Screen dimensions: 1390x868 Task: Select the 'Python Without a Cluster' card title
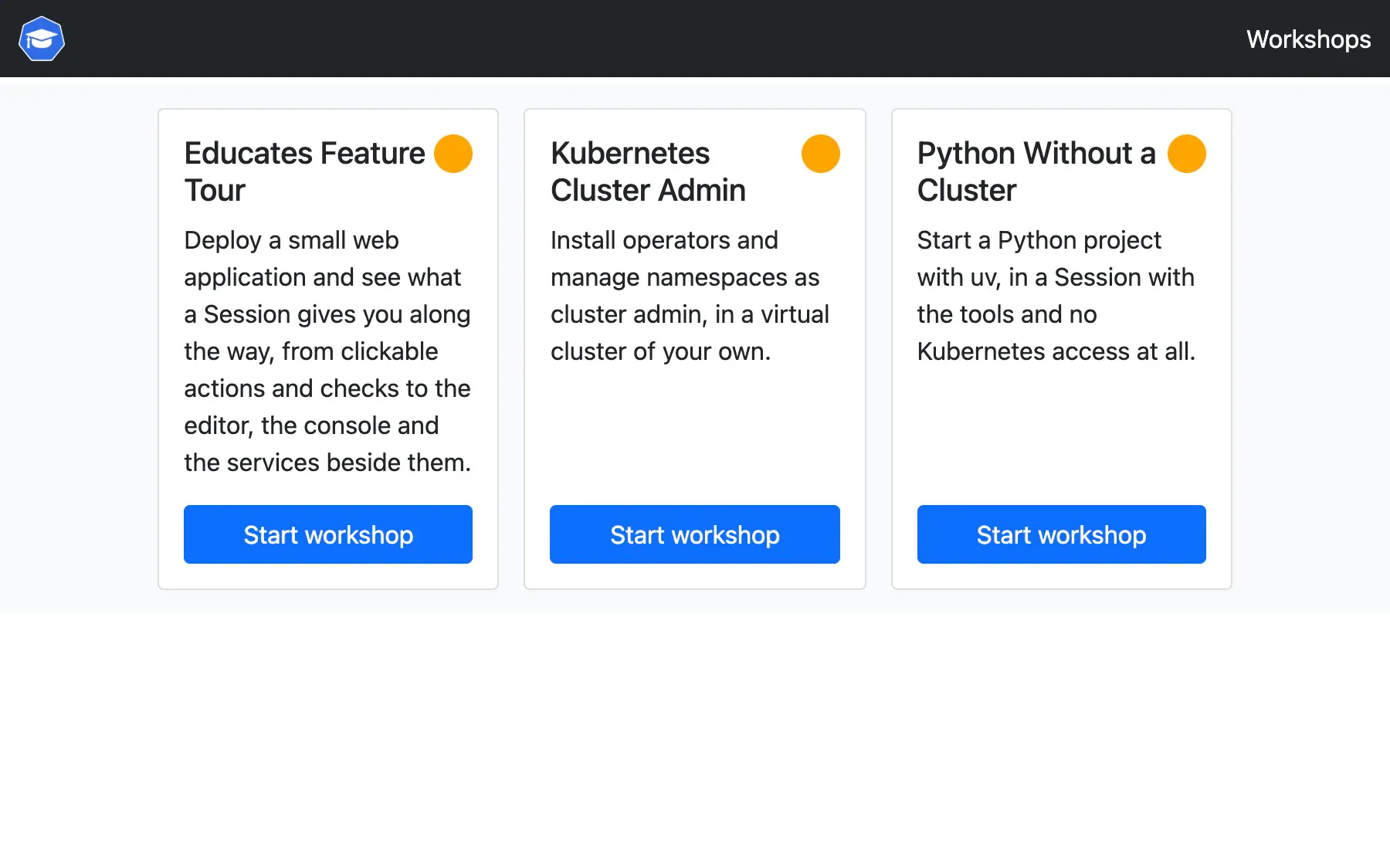pyautogui.click(x=1037, y=171)
